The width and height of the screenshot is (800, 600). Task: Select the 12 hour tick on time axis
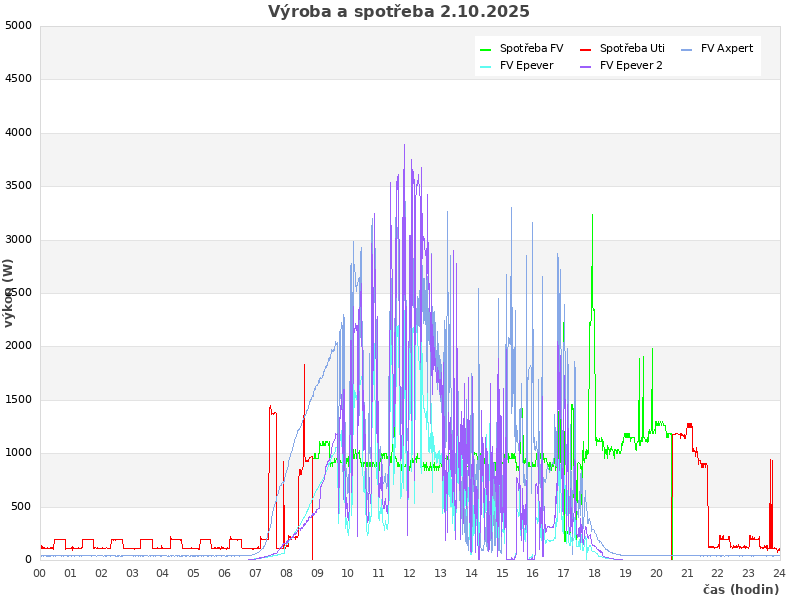point(410,573)
